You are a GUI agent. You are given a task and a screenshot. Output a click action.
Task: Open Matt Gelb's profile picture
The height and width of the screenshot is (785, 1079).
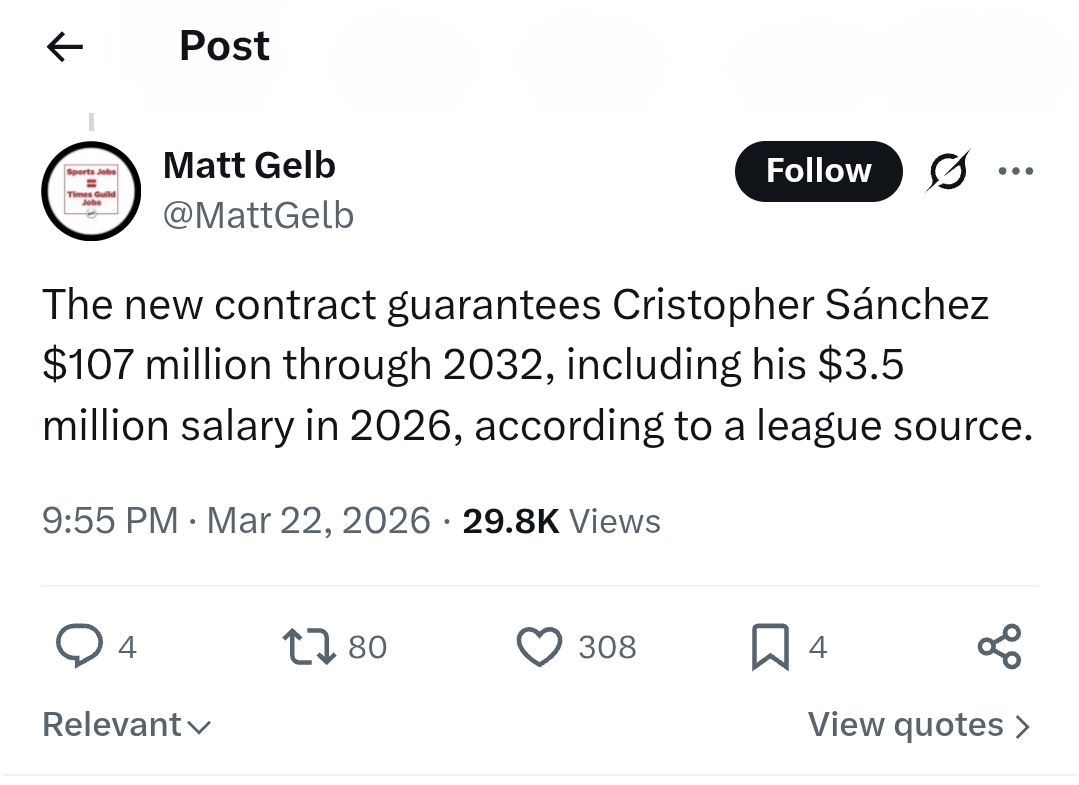(91, 190)
